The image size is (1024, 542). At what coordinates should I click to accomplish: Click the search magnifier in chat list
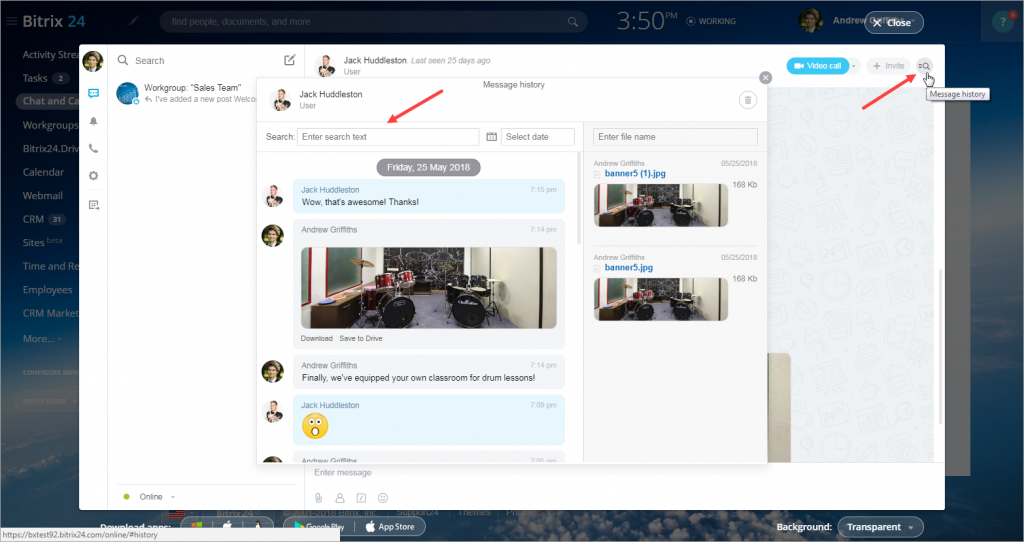pos(123,60)
